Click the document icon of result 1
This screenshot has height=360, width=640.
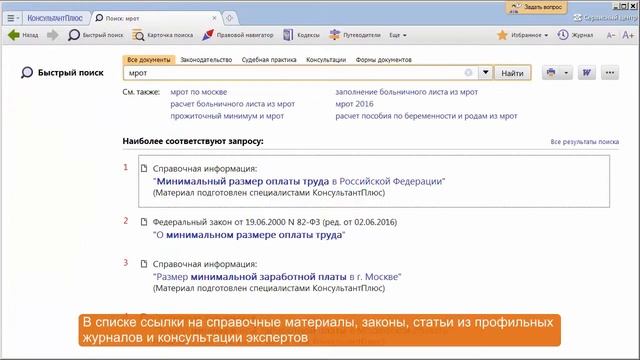(144, 168)
